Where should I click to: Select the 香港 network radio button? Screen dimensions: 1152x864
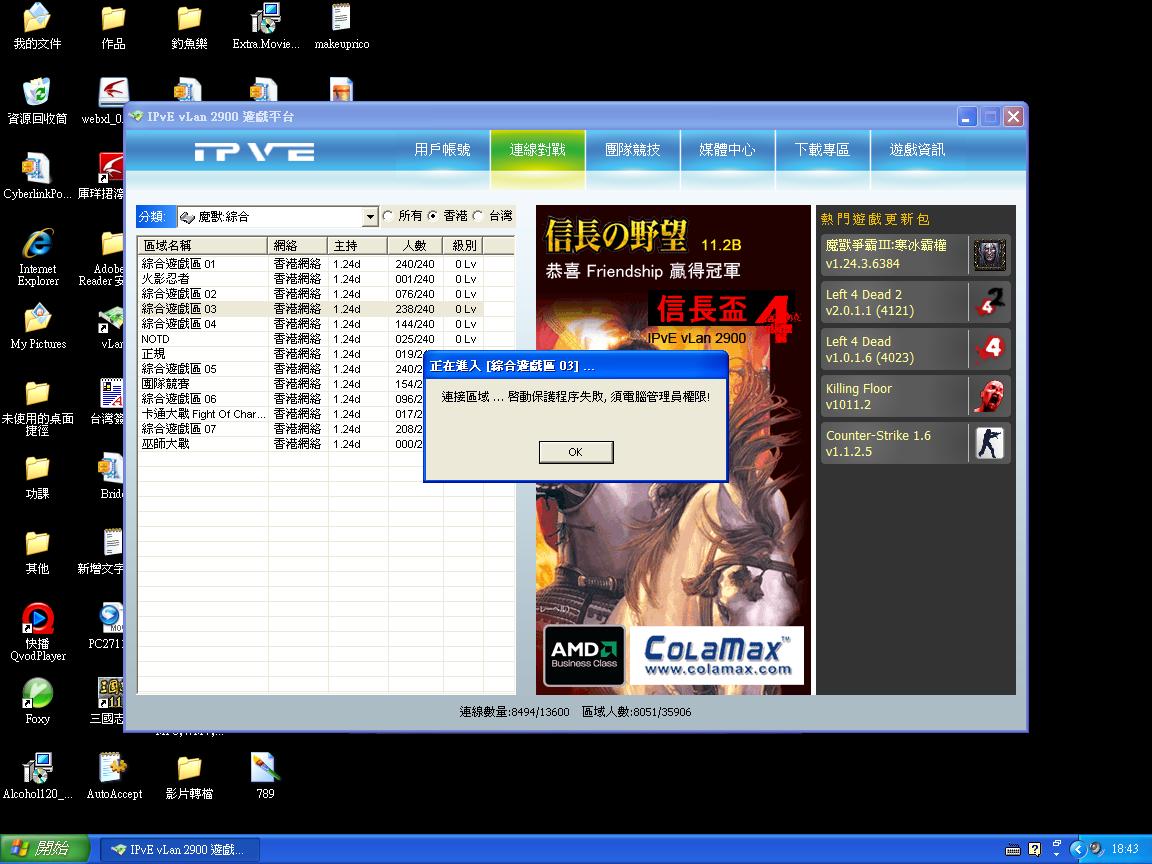pyautogui.click(x=433, y=216)
